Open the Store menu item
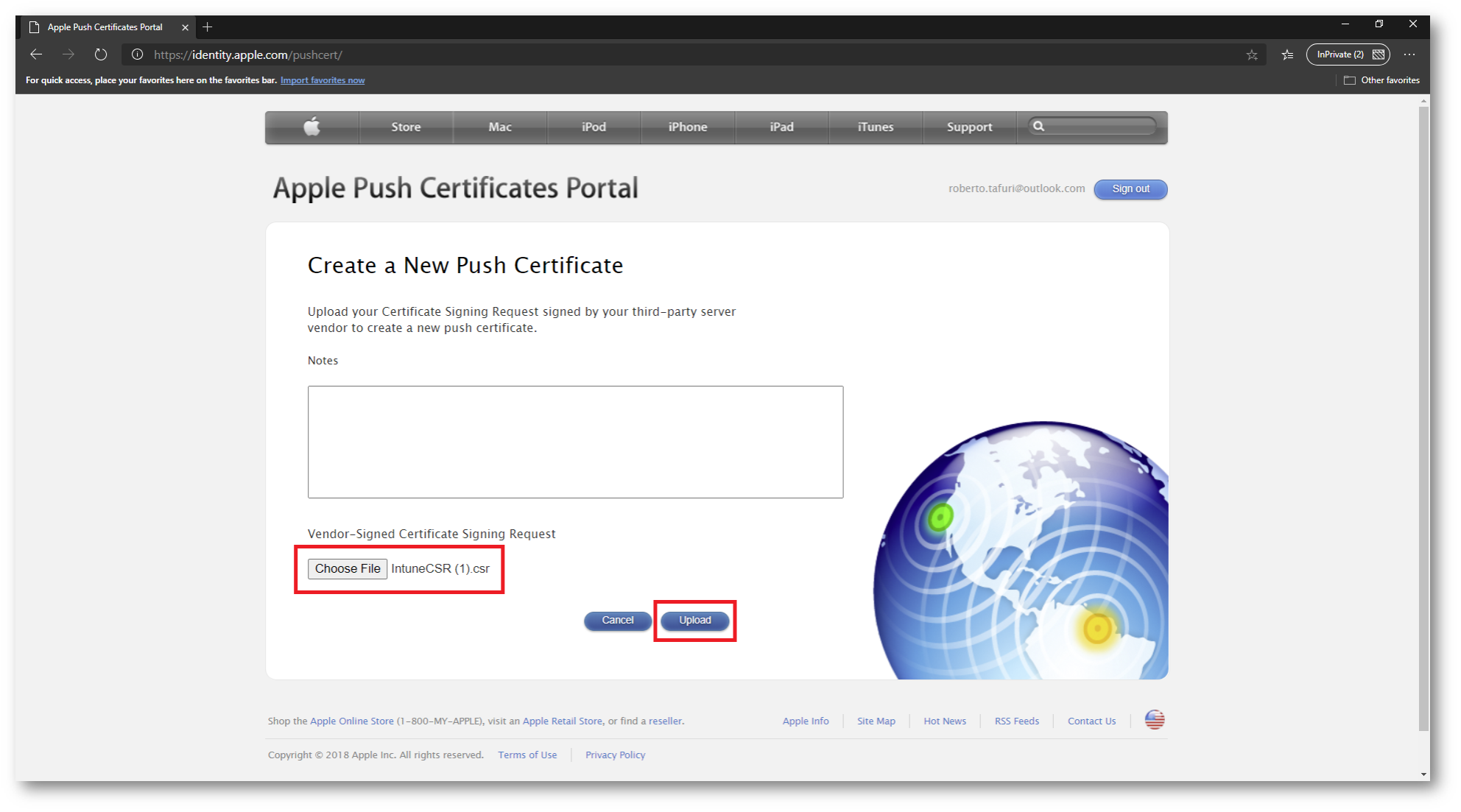 [x=406, y=127]
